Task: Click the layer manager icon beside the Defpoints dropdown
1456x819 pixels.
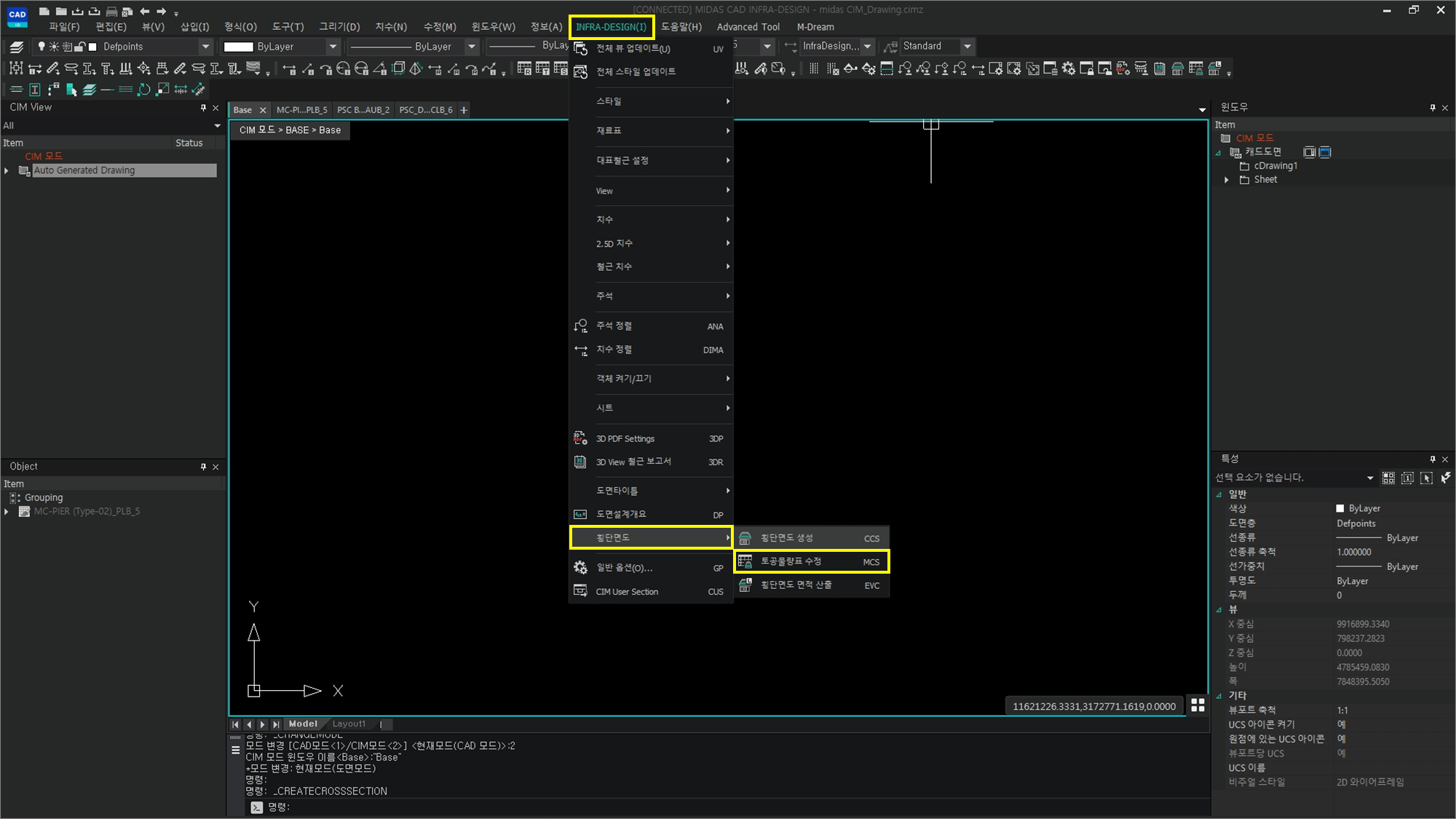Action: click(16, 47)
